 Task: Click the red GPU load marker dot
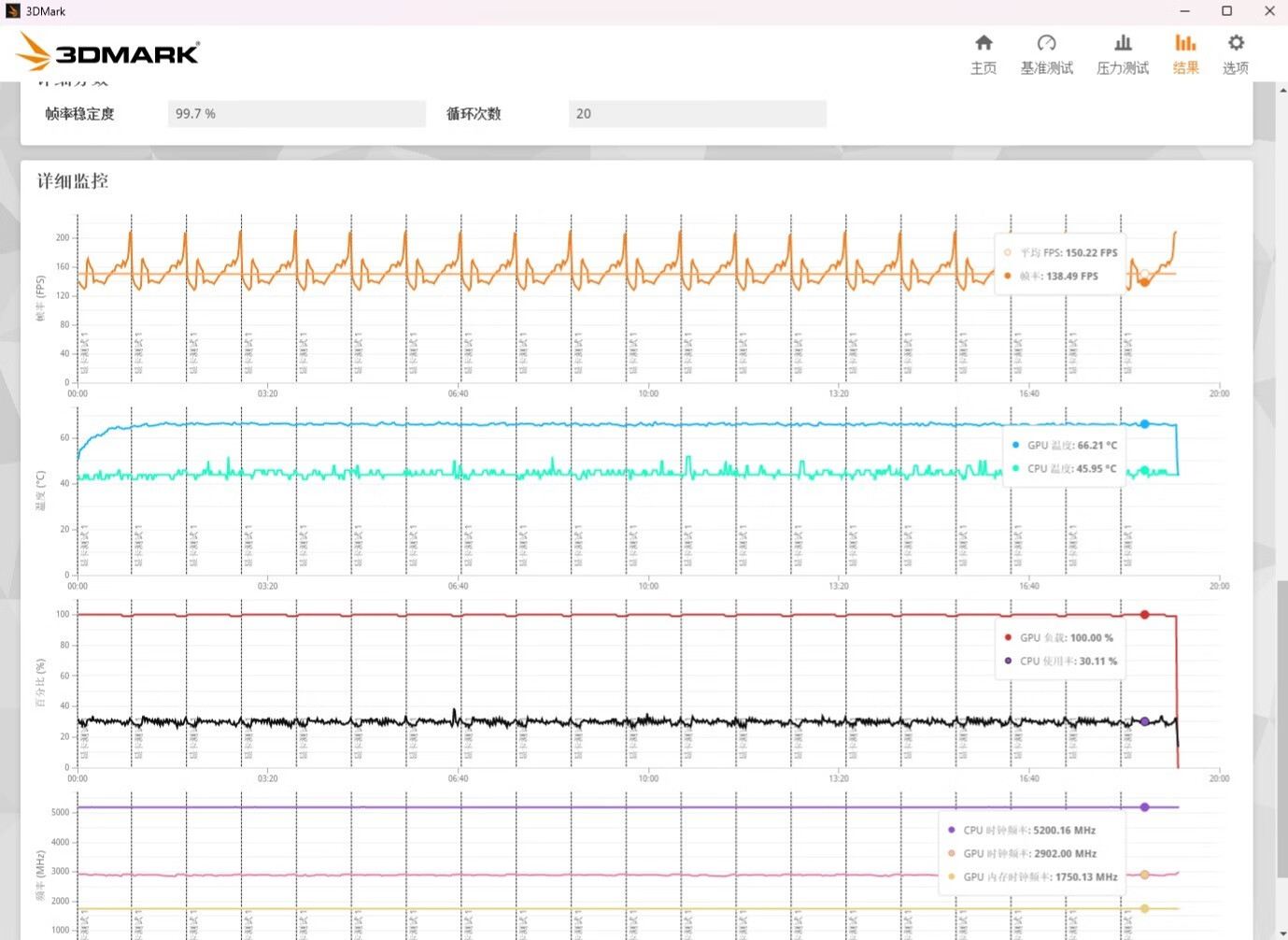pyautogui.click(x=1144, y=615)
